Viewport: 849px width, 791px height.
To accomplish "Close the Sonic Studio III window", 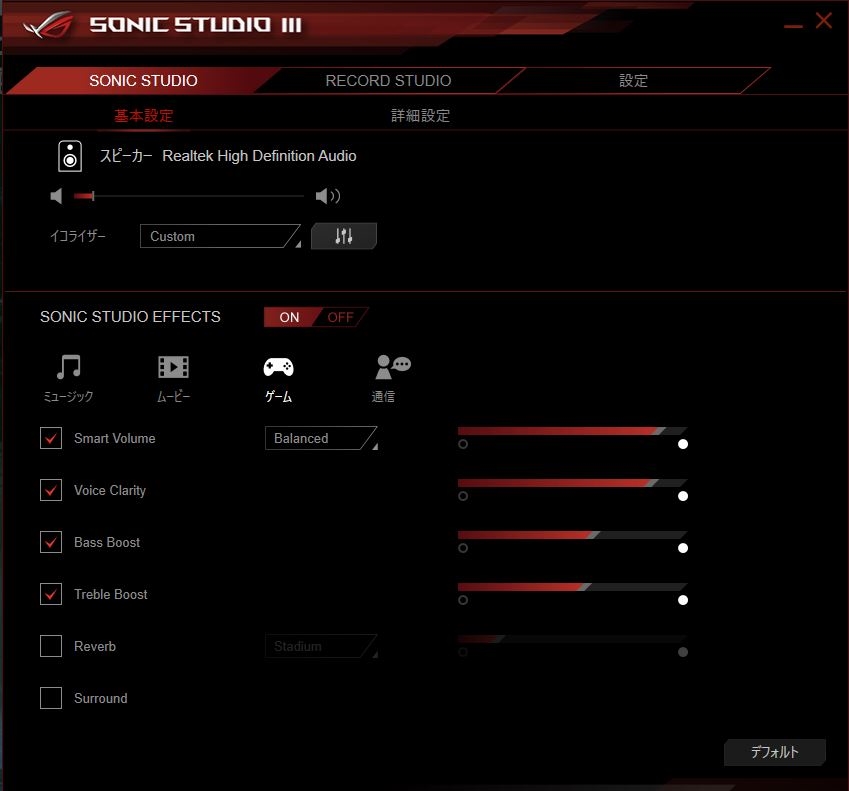I will point(824,21).
